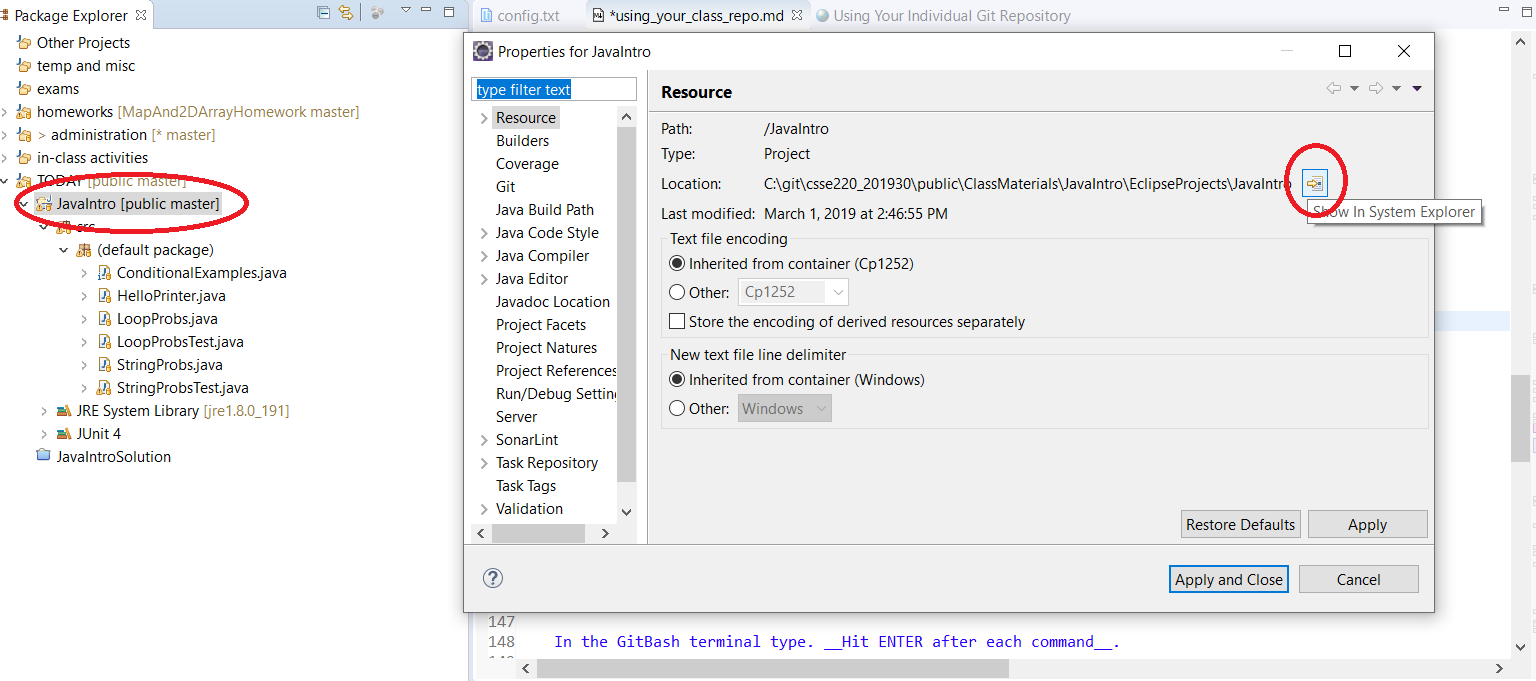The image size is (1536, 681).
Task: Click the type filter text field
Action: tap(553, 90)
